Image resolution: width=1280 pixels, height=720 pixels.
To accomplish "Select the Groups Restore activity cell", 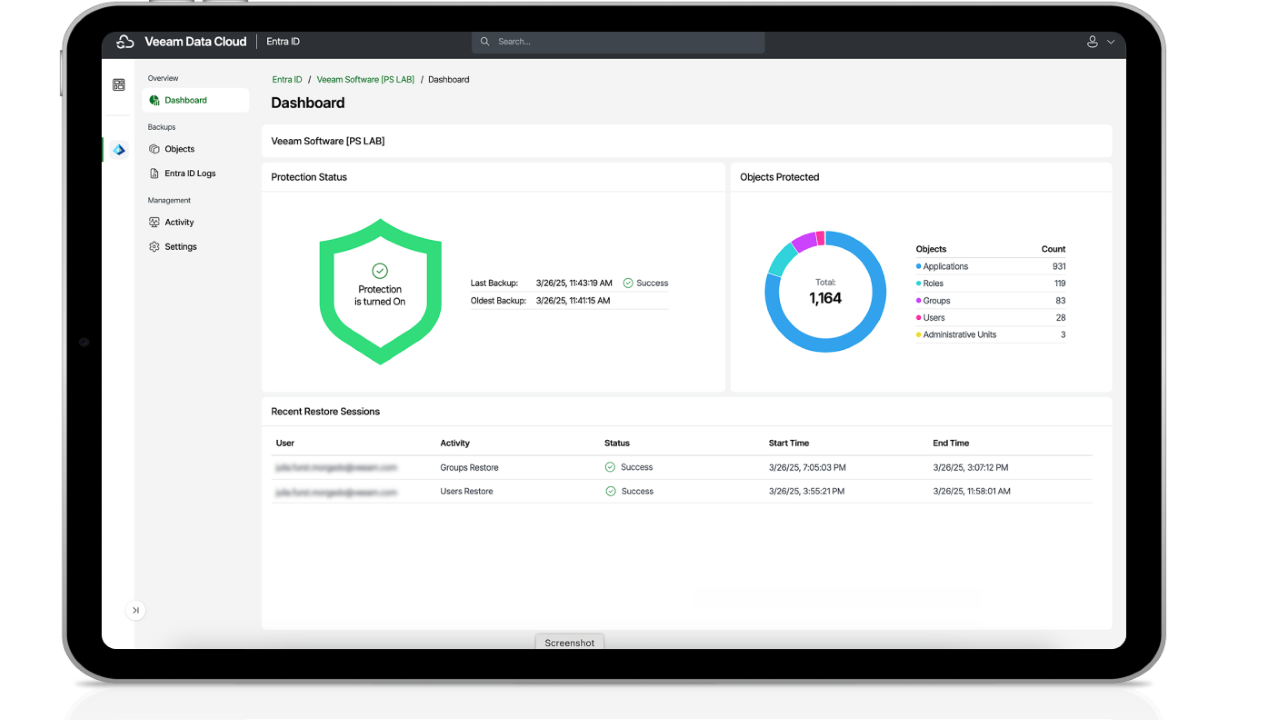I will pos(469,468).
